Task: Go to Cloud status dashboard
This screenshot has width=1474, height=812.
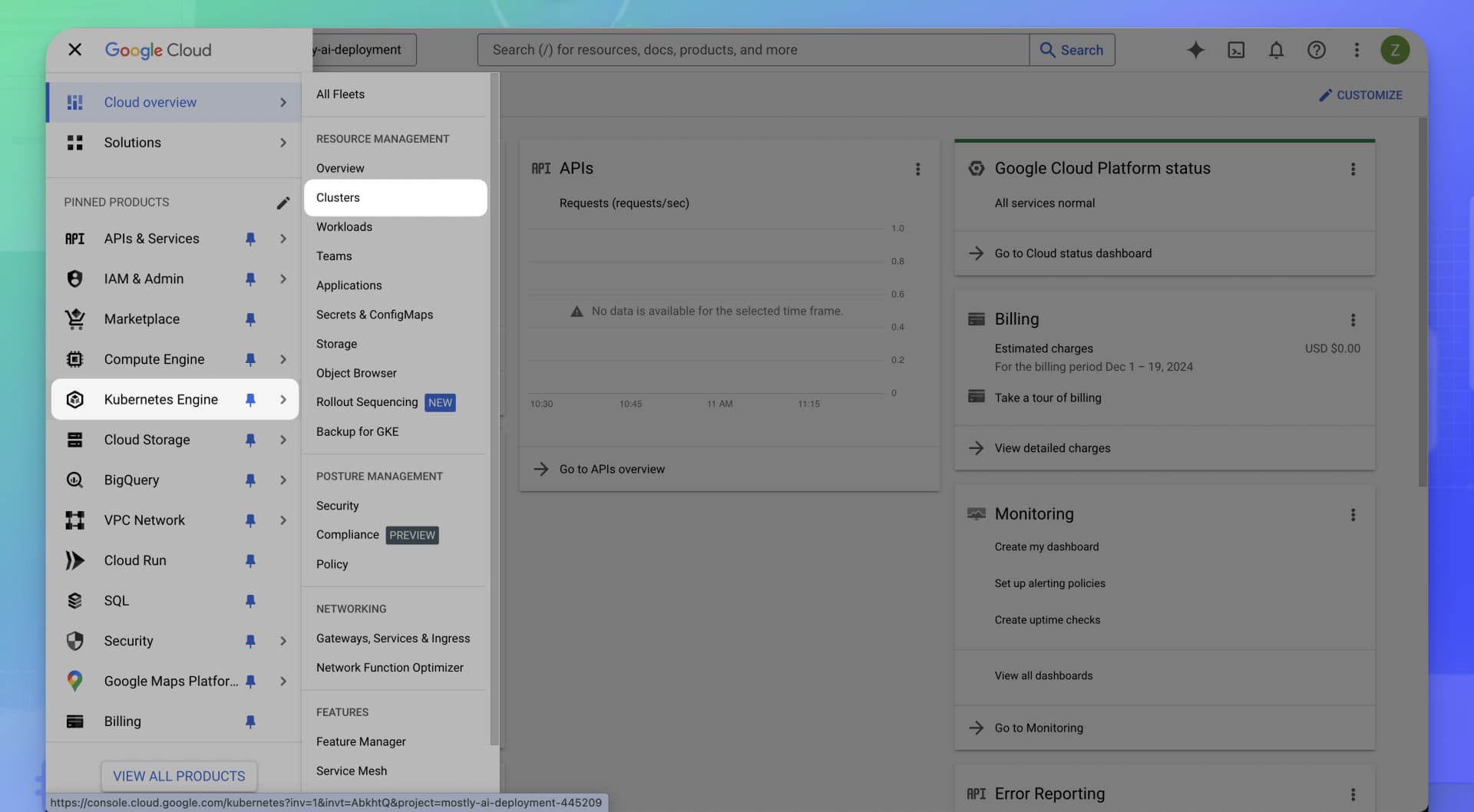Action: [1073, 253]
